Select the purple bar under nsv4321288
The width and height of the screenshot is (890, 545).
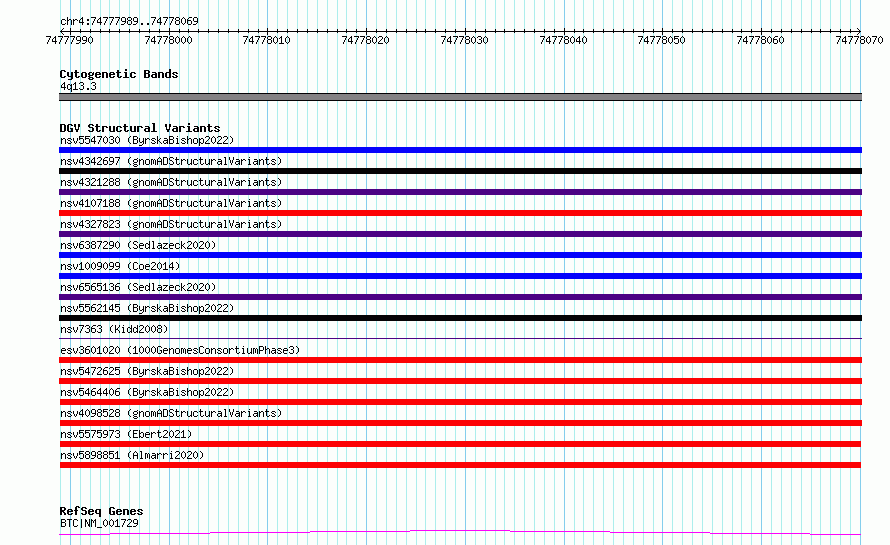click(460, 192)
